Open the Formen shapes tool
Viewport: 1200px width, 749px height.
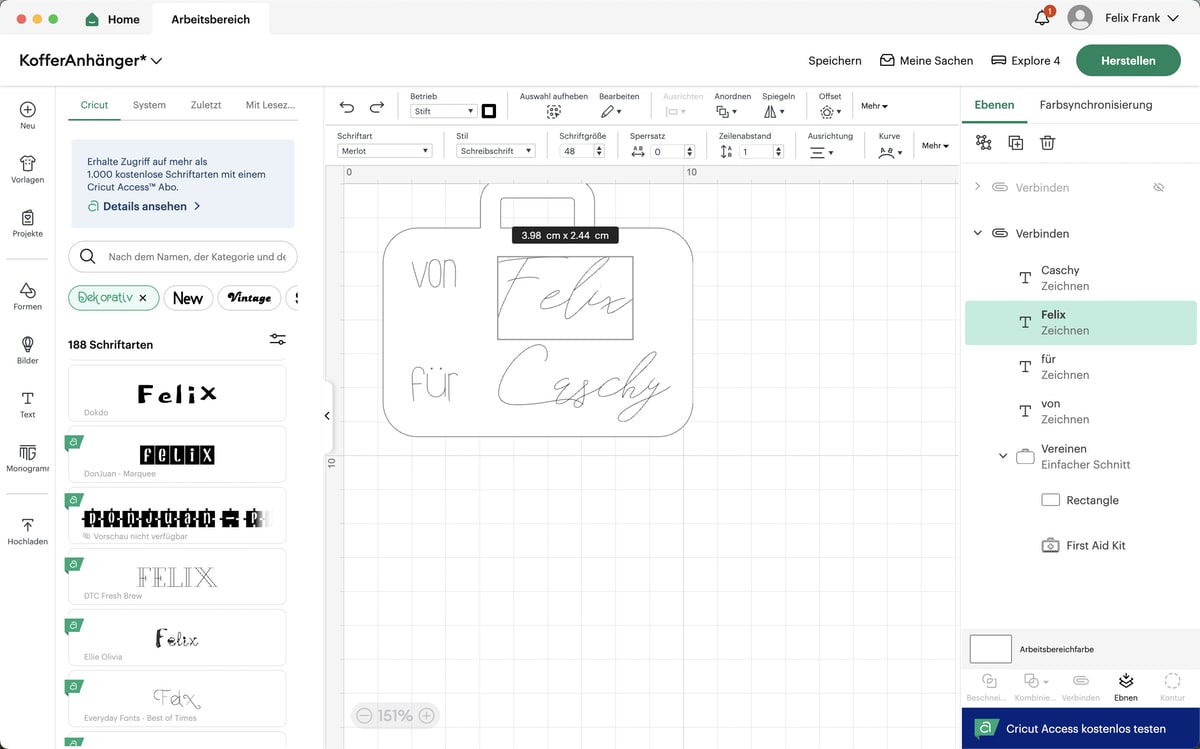(28, 295)
